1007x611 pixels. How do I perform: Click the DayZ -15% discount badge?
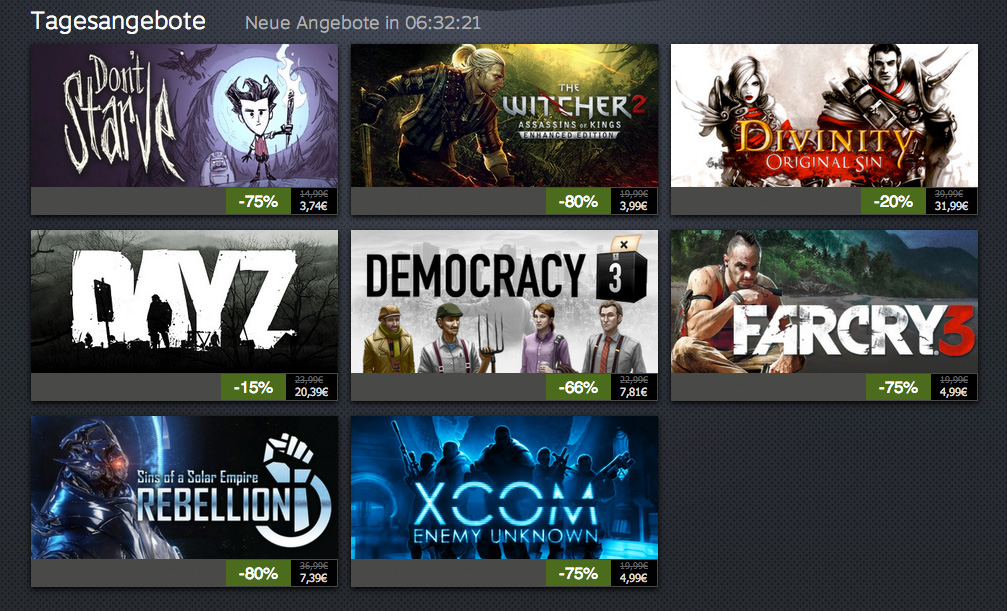pos(253,387)
